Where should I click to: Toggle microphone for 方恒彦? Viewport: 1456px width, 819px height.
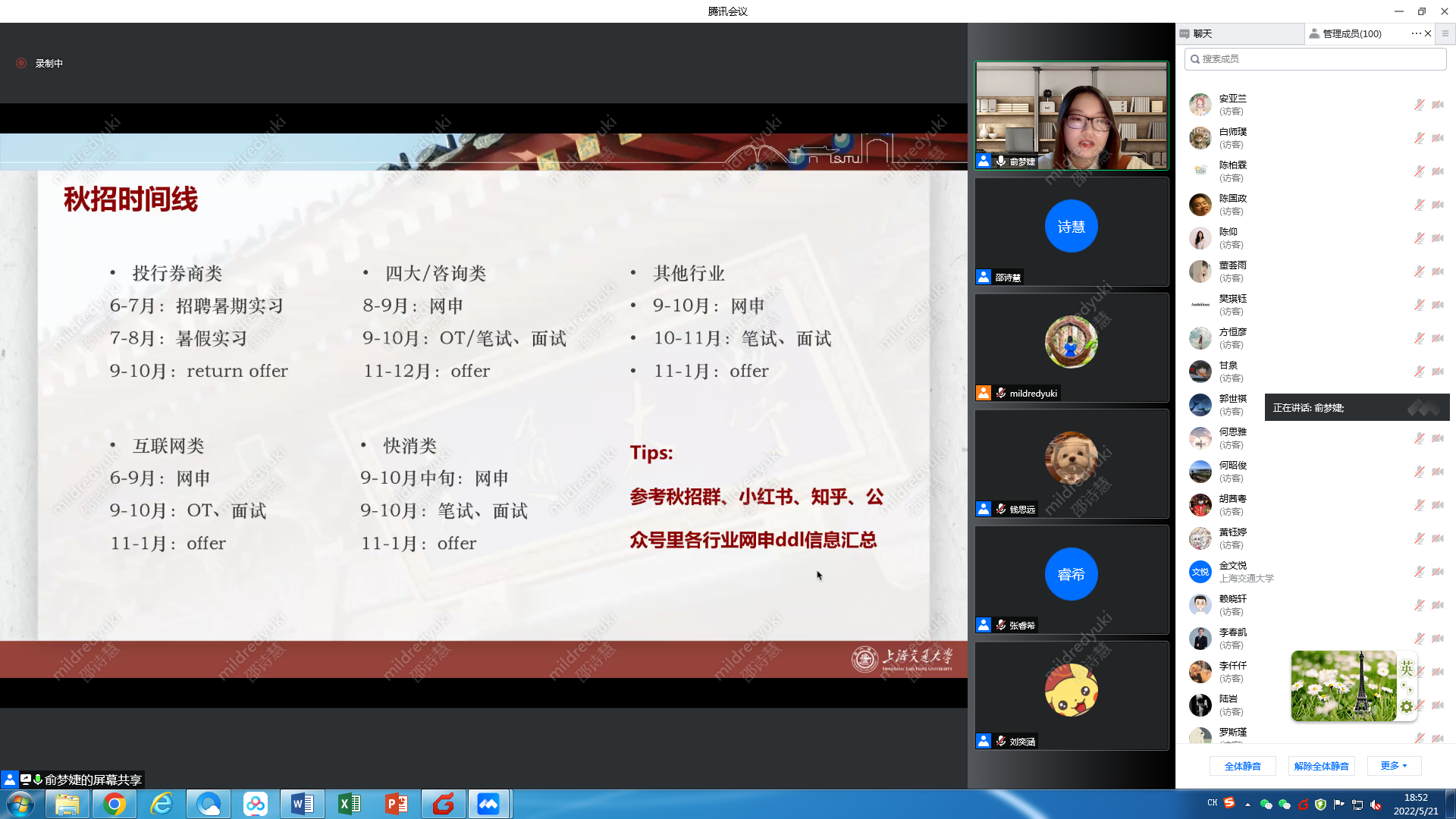pyautogui.click(x=1419, y=338)
